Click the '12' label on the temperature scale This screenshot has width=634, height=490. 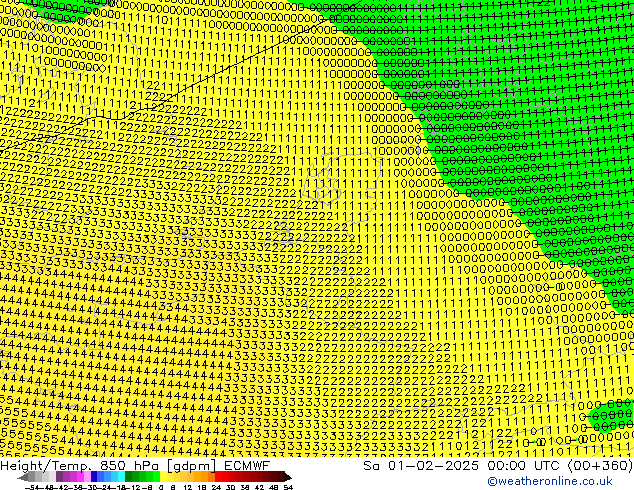pyautogui.click(x=188, y=487)
